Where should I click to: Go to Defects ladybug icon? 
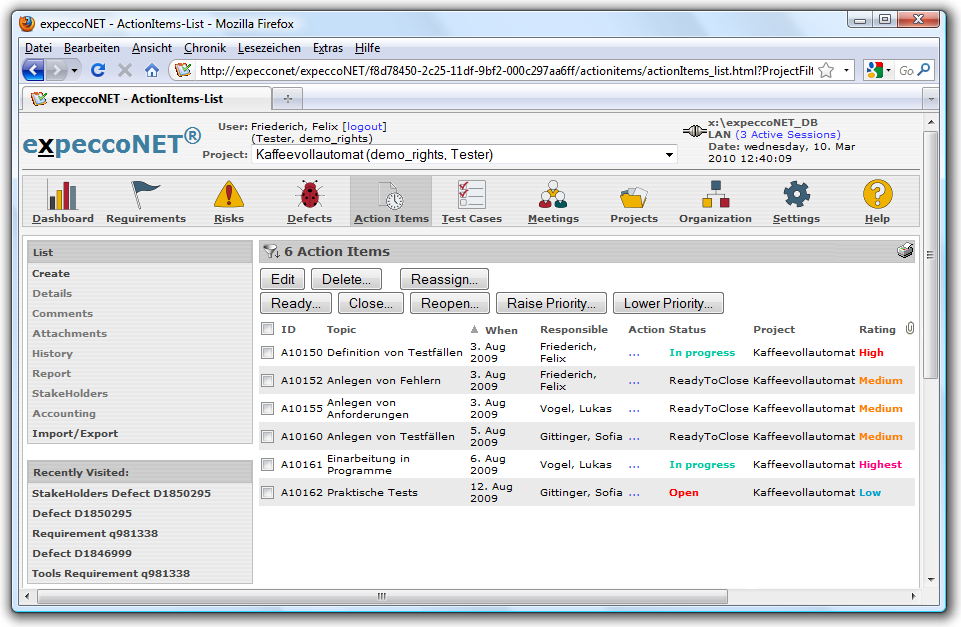[309, 195]
